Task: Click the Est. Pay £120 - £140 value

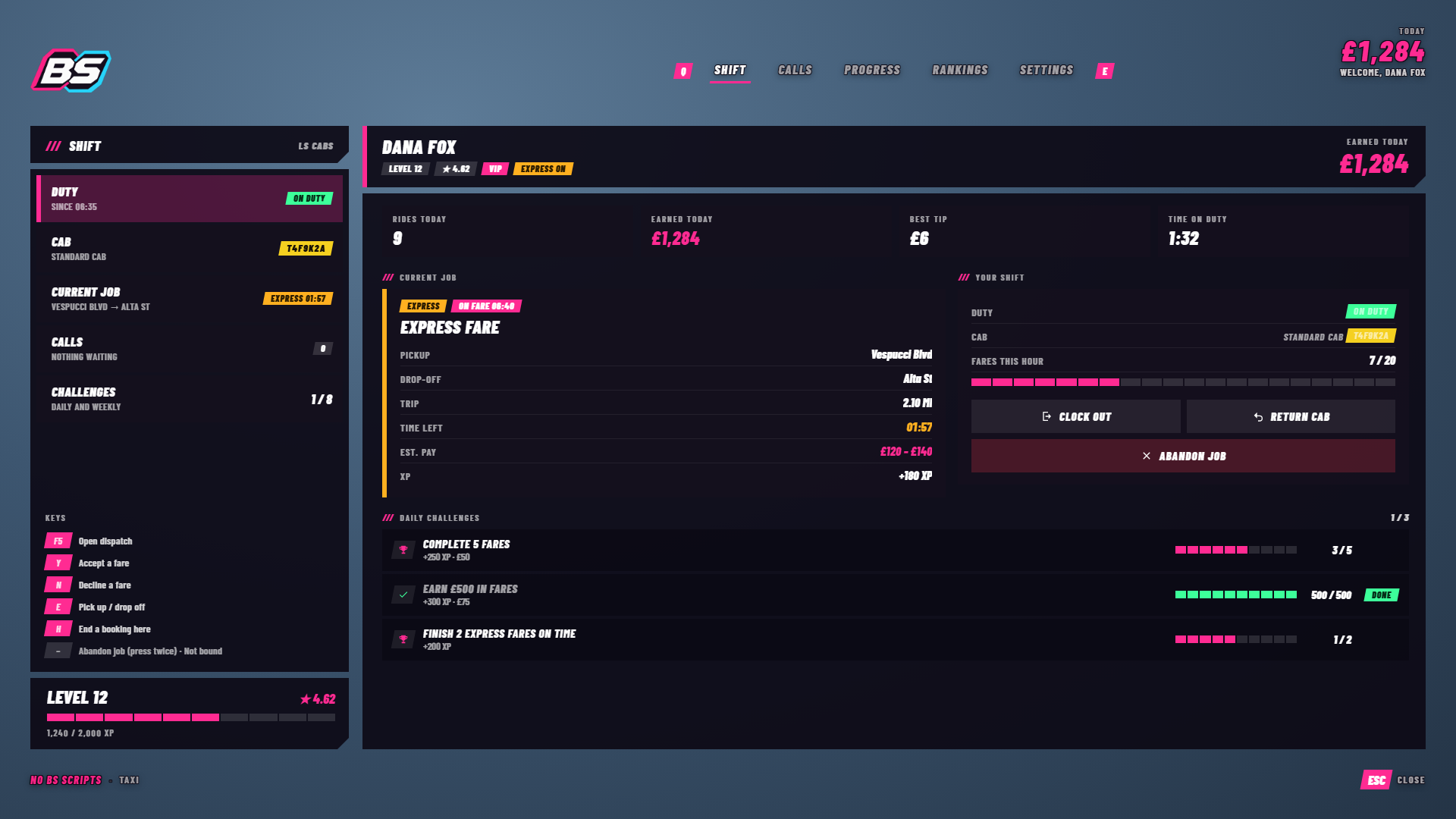Action: click(906, 452)
